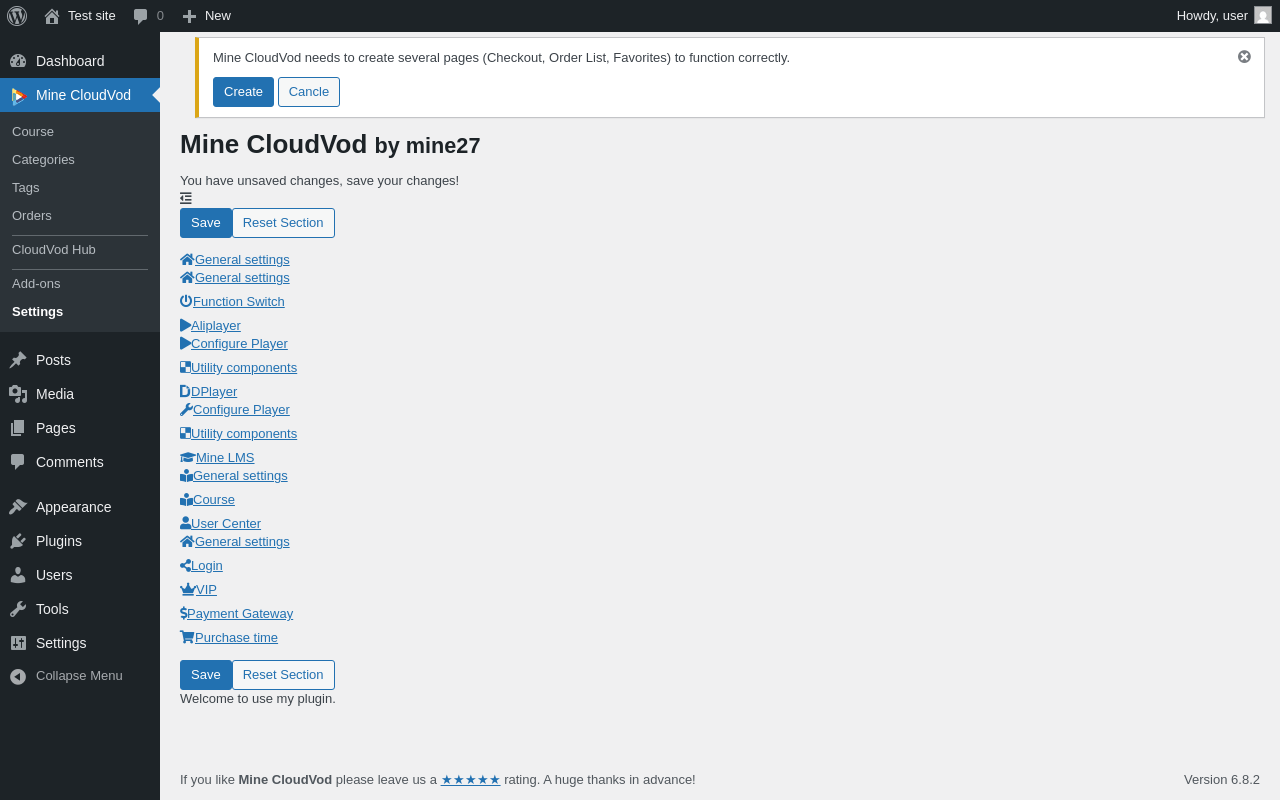Open Configure Player under DPlayer
The width and height of the screenshot is (1280, 800).
tap(241, 409)
